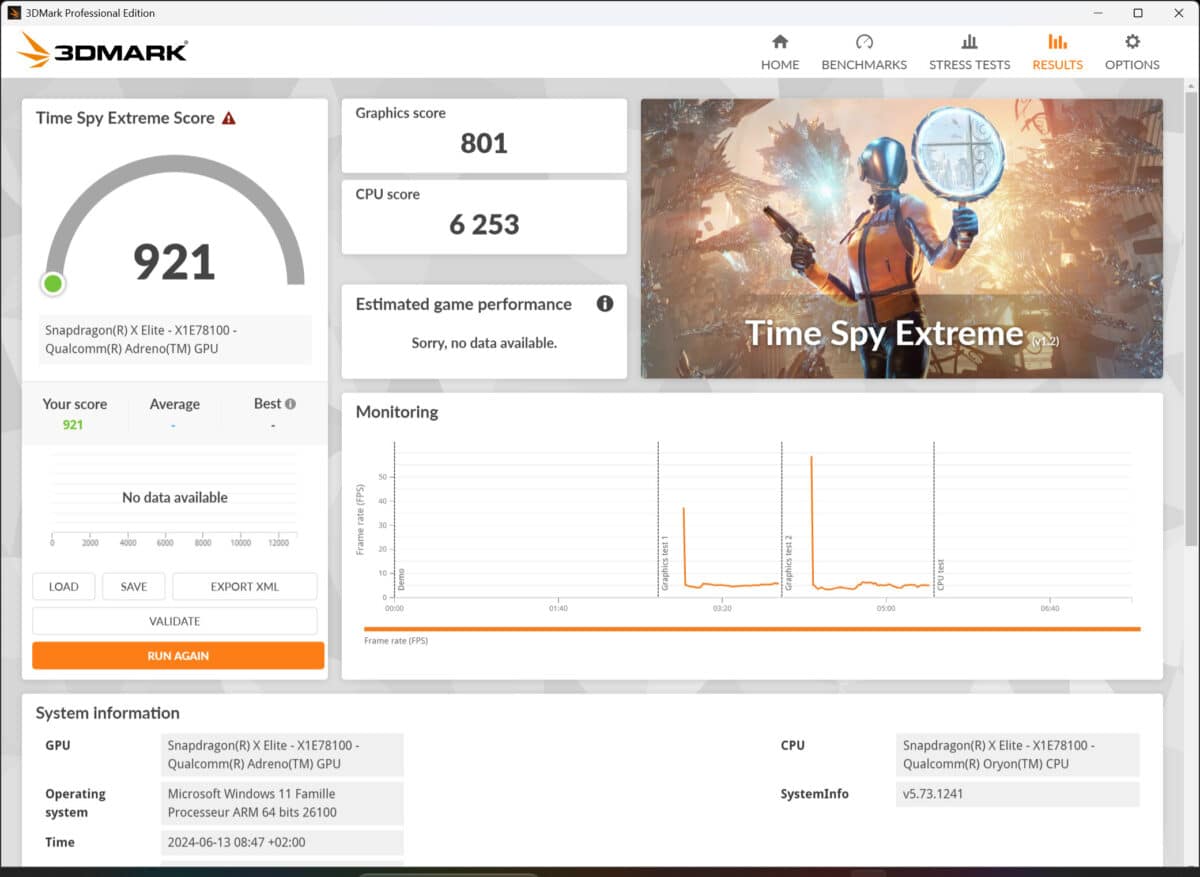Click the CPU value Qualcomm Oryon CPU field
Image resolution: width=1200 pixels, height=877 pixels.
pos(1018,755)
